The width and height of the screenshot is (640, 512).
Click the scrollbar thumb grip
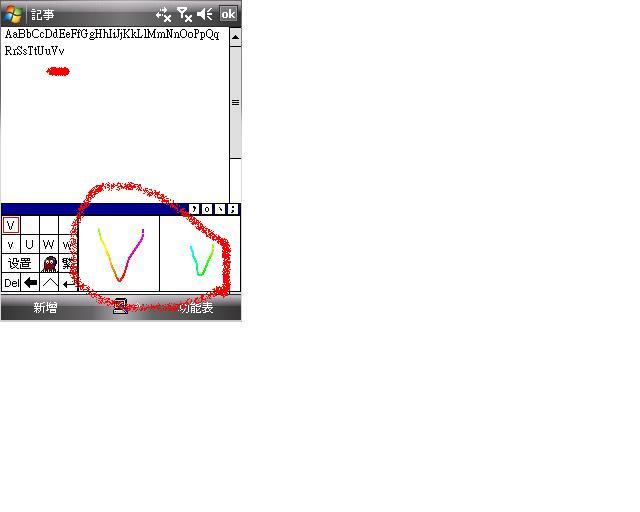click(x=235, y=102)
